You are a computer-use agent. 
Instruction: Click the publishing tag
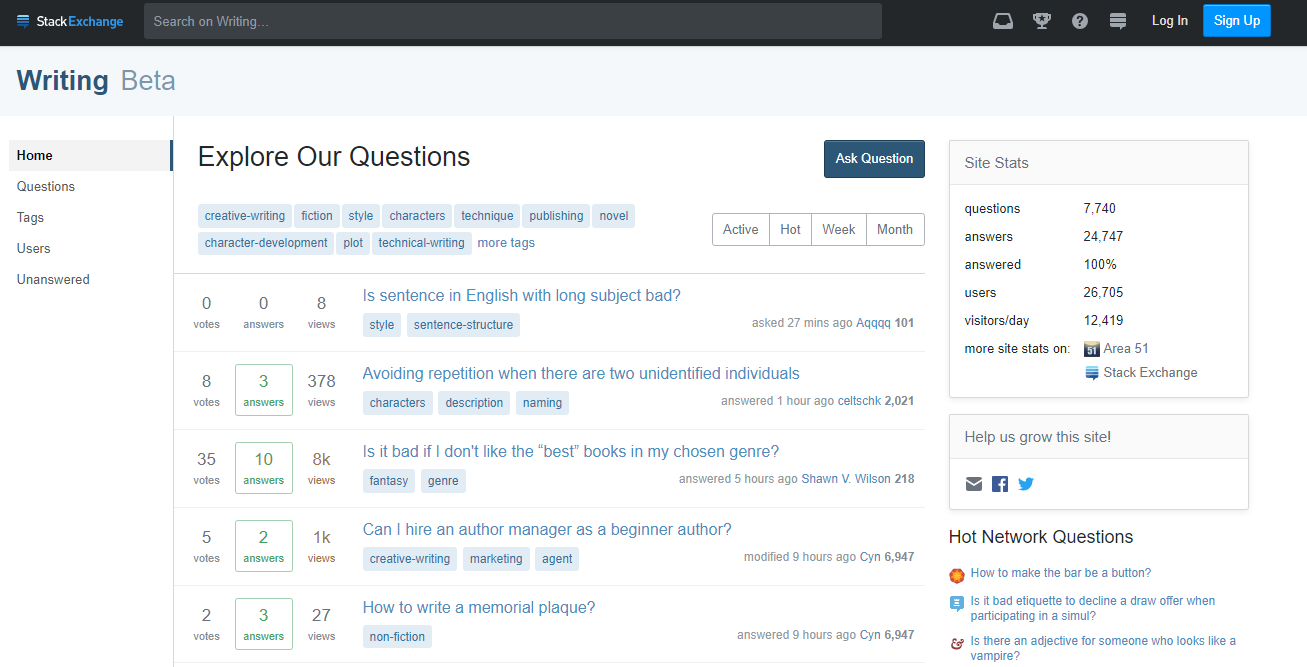click(x=556, y=216)
